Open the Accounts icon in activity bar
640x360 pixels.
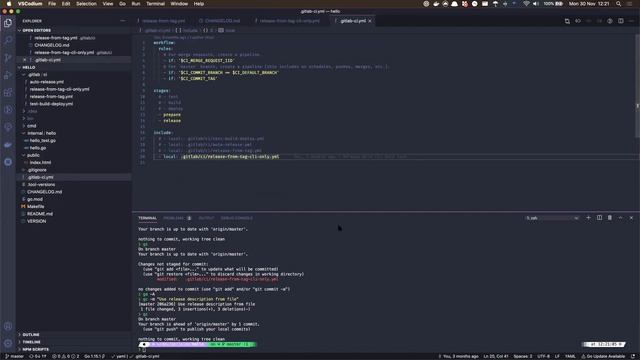click(x=8, y=326)
